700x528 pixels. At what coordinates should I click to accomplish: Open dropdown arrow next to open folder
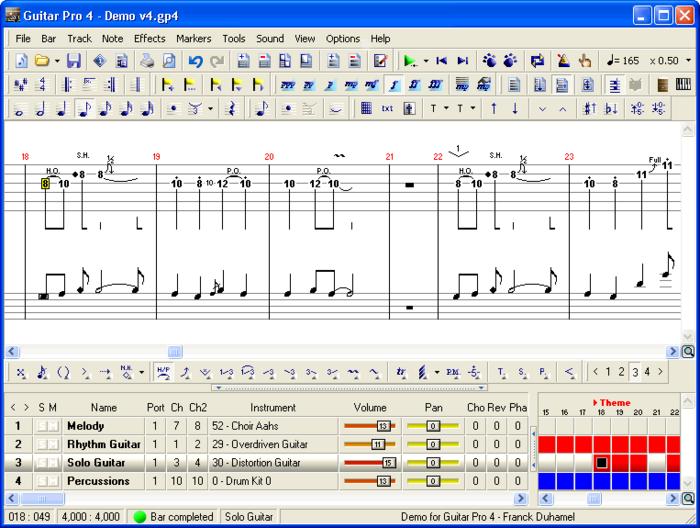coord(57,61)
